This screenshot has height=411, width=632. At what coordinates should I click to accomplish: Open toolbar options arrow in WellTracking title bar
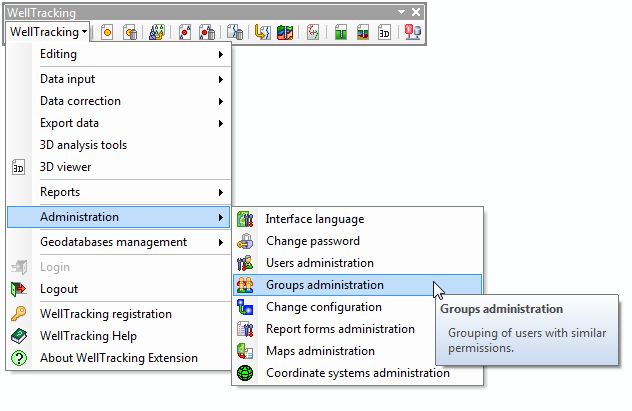401,12
